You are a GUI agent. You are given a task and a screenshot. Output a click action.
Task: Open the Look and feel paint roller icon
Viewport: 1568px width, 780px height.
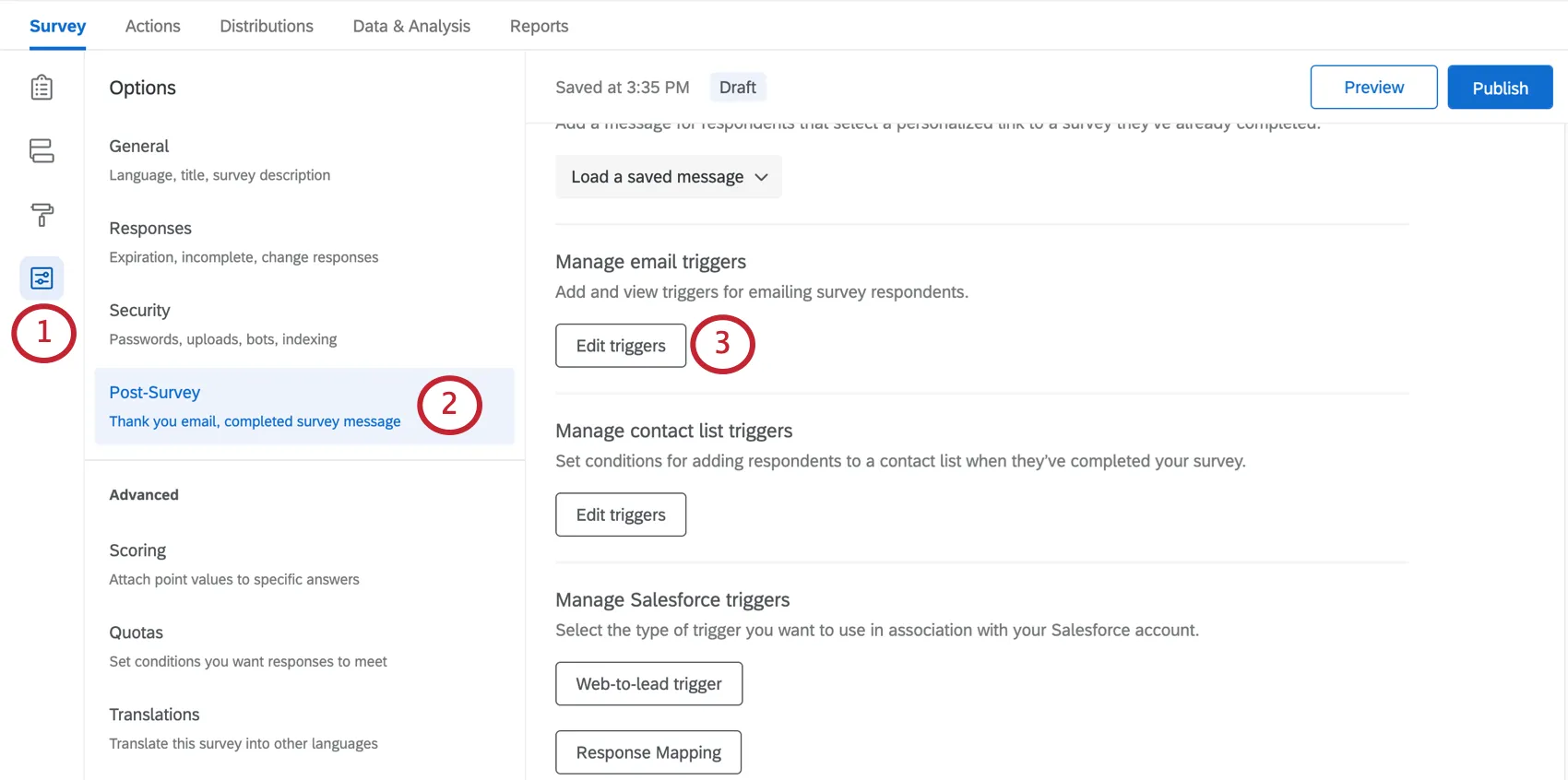(42, 215)
